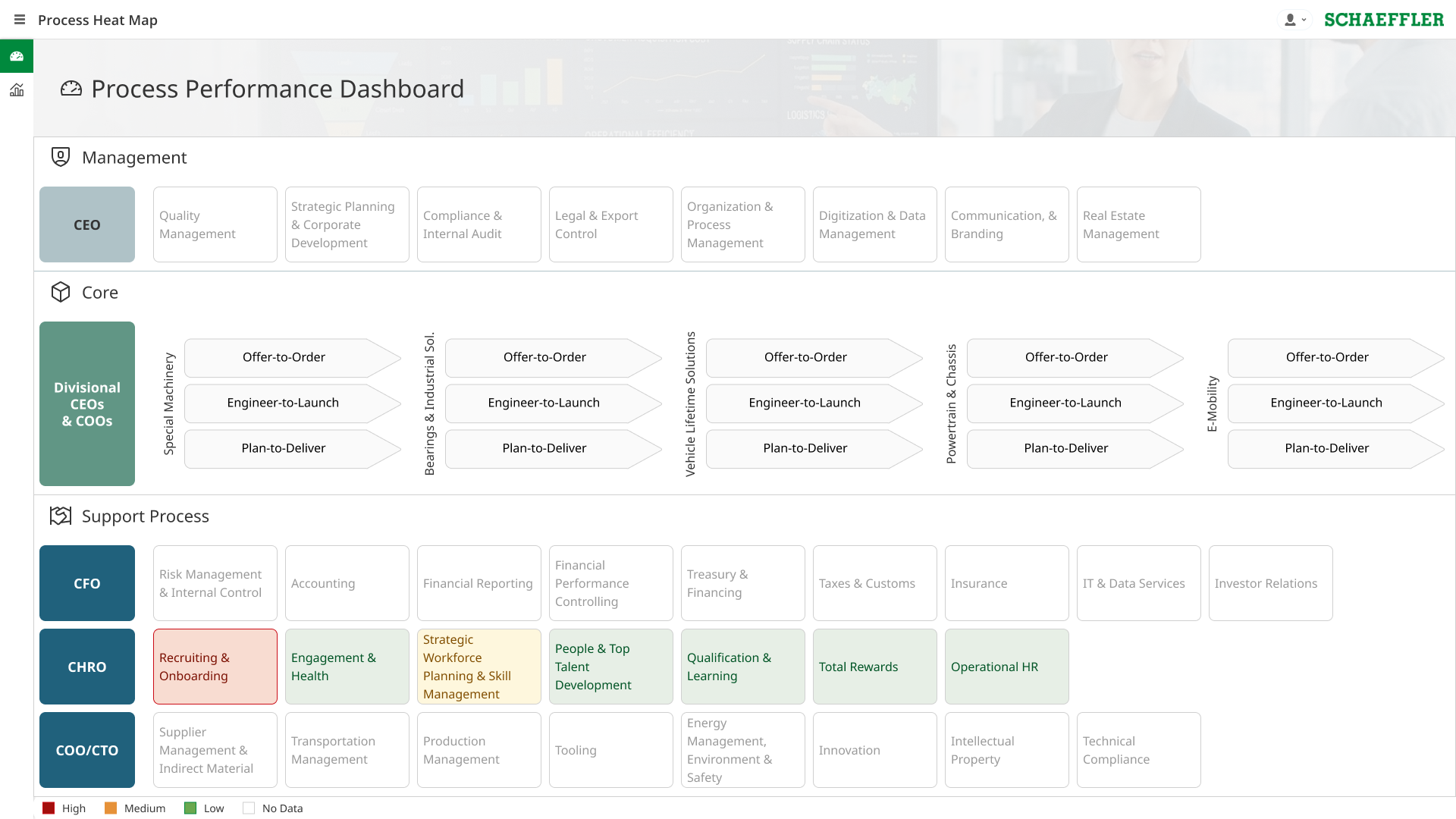Select E-Mobility Plan-to-Deliver step

[1336, 448]
